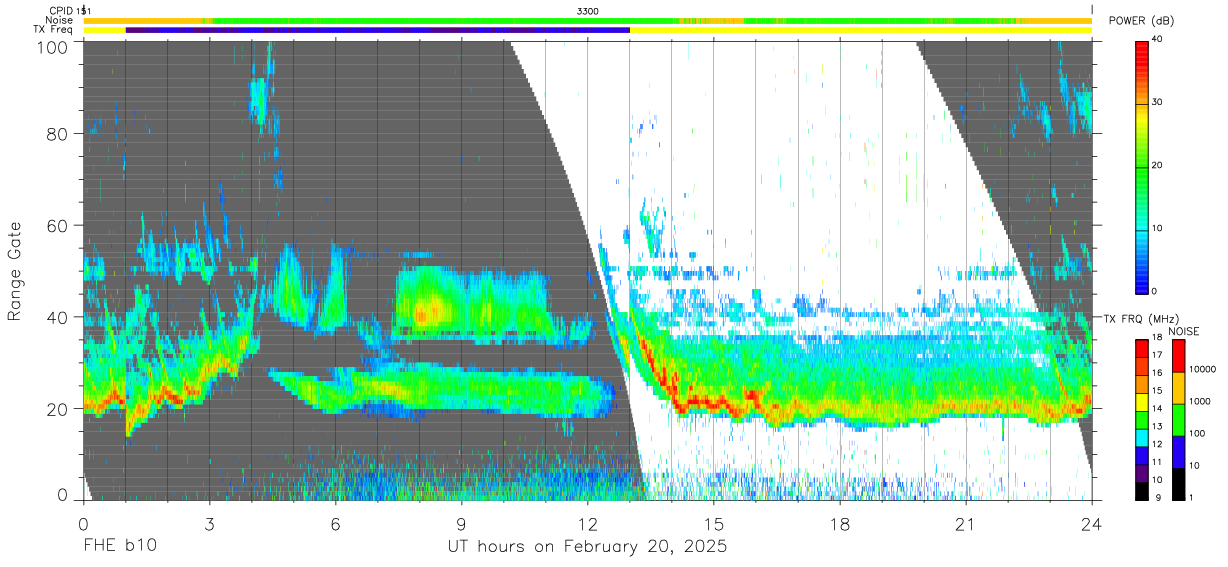Click the '40' Range Gate axis tick
The image size is (1228, 567).
(x=58, y=317)
